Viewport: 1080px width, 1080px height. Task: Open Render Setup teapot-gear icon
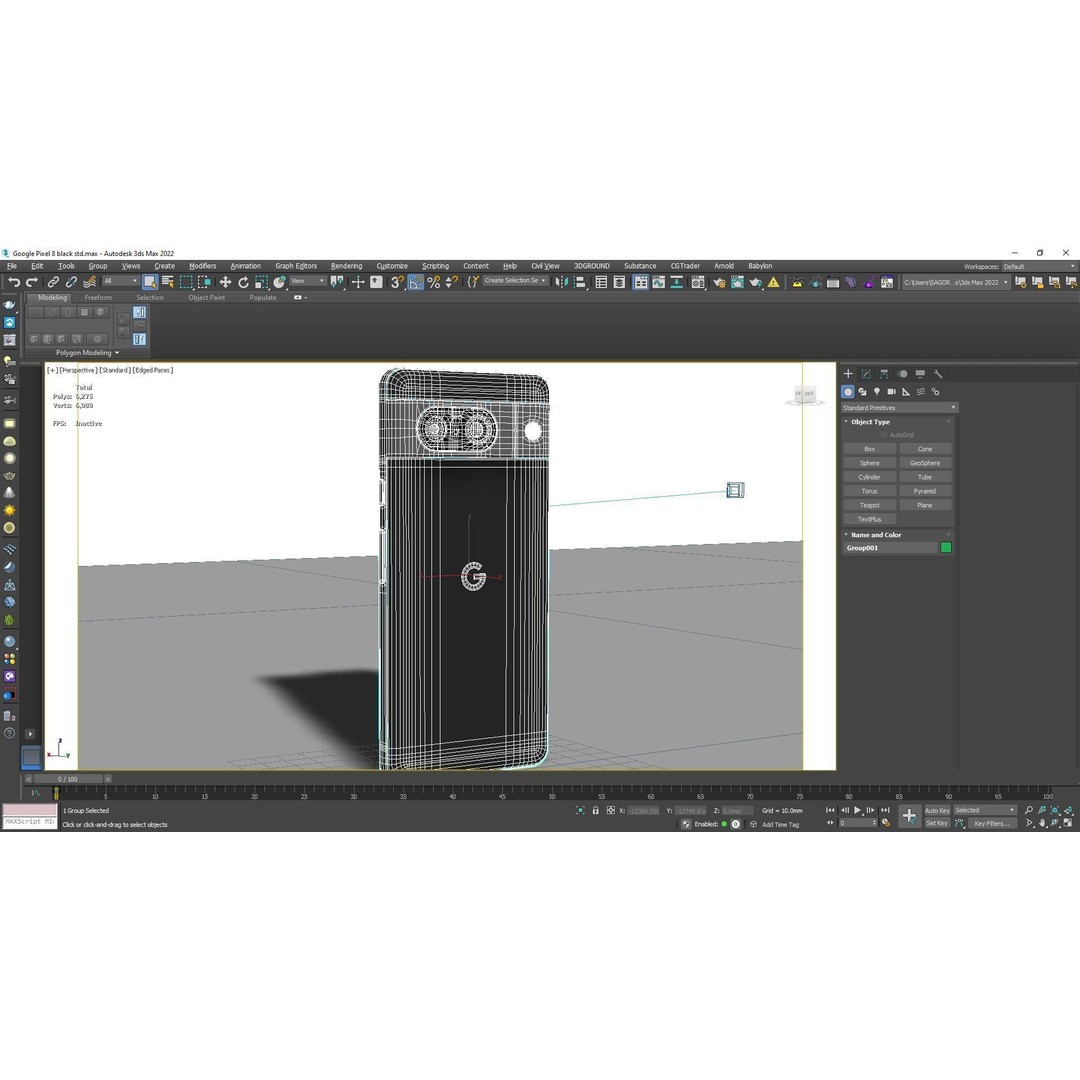click(x=719, y=282)
